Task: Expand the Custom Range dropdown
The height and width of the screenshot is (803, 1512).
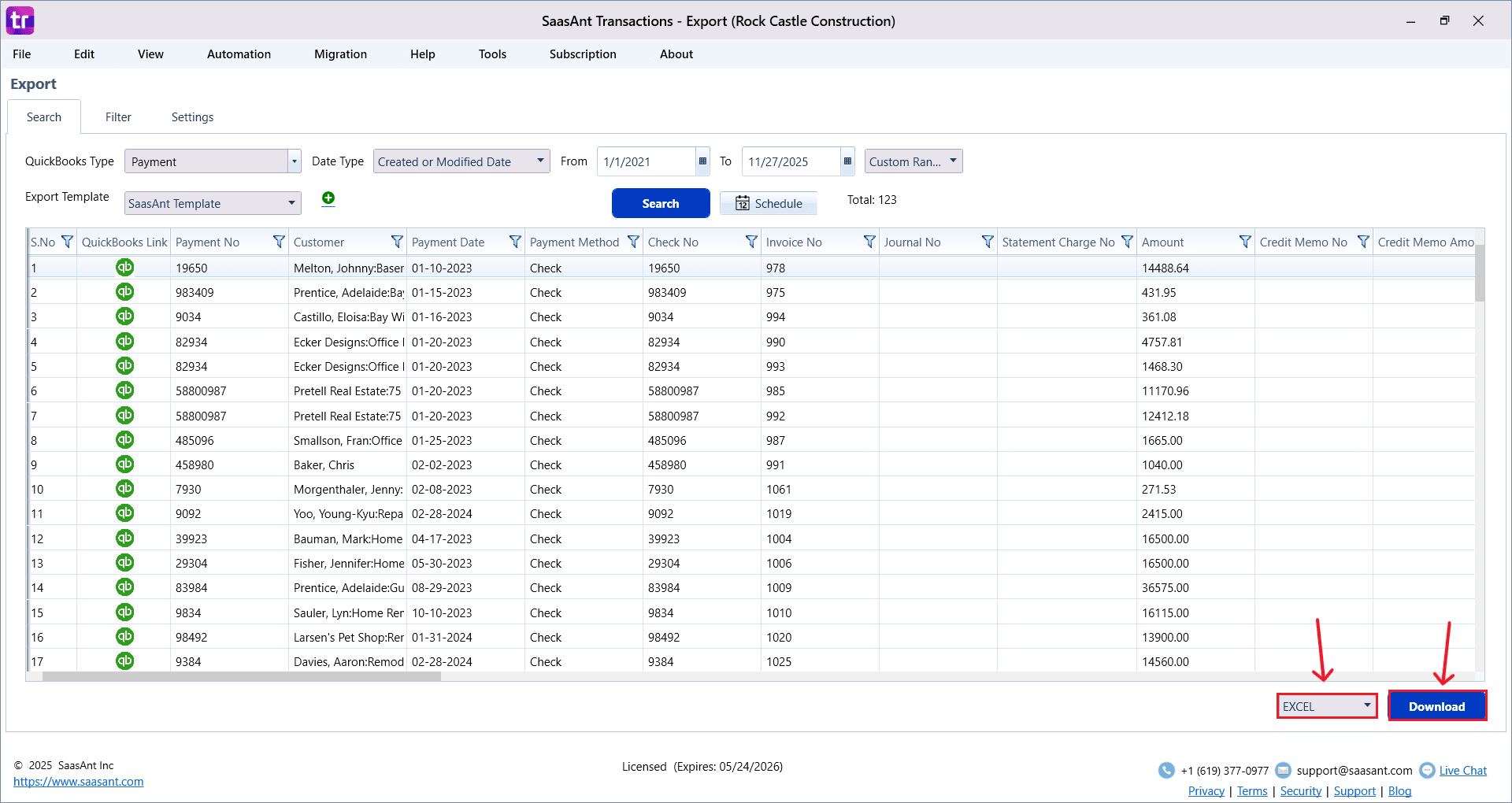Action: [x=952, y=161]
